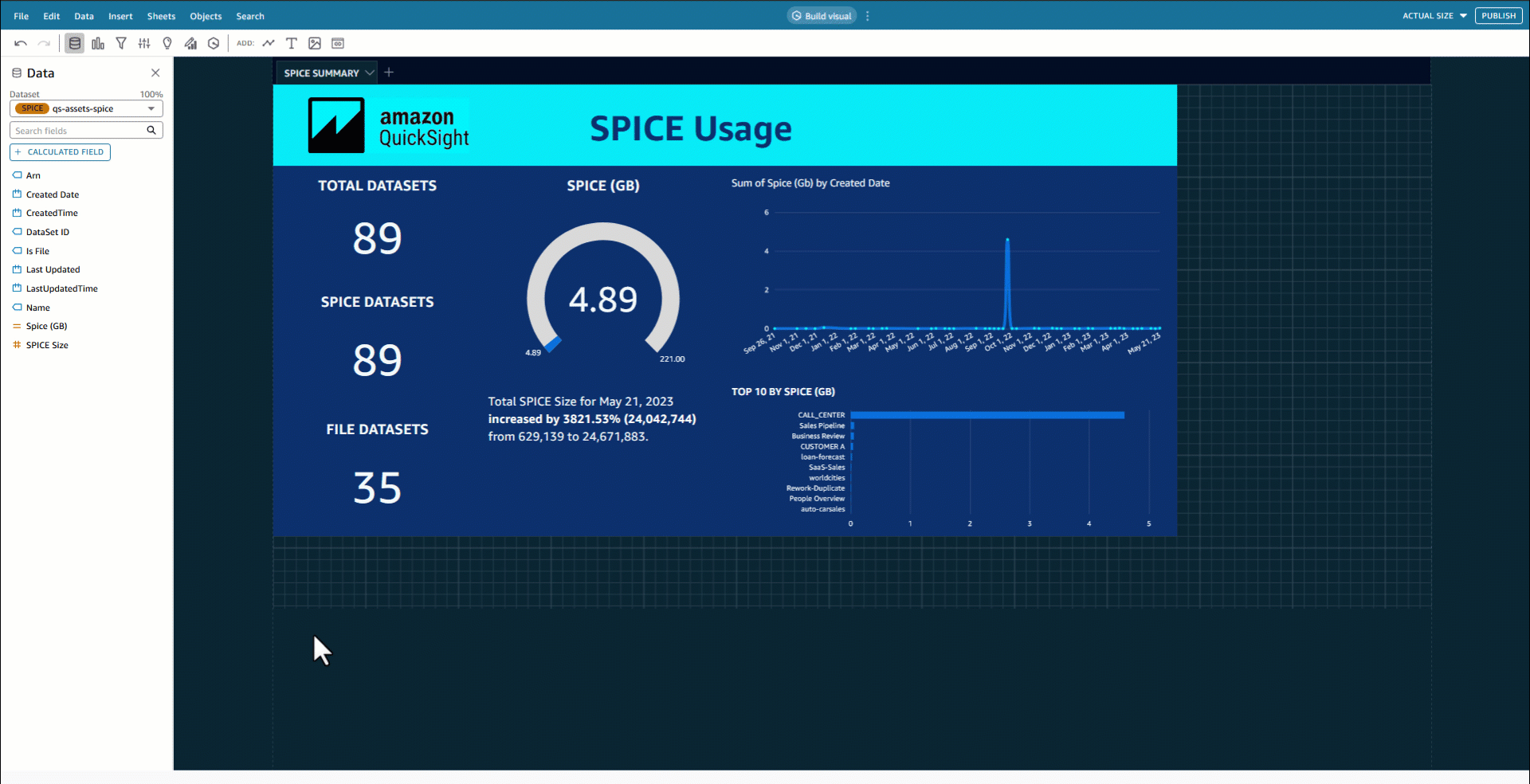The height and width of the screenshot is (784, 1530).
Task: Add custom content link icon
Action: click(x=338, y=44)
